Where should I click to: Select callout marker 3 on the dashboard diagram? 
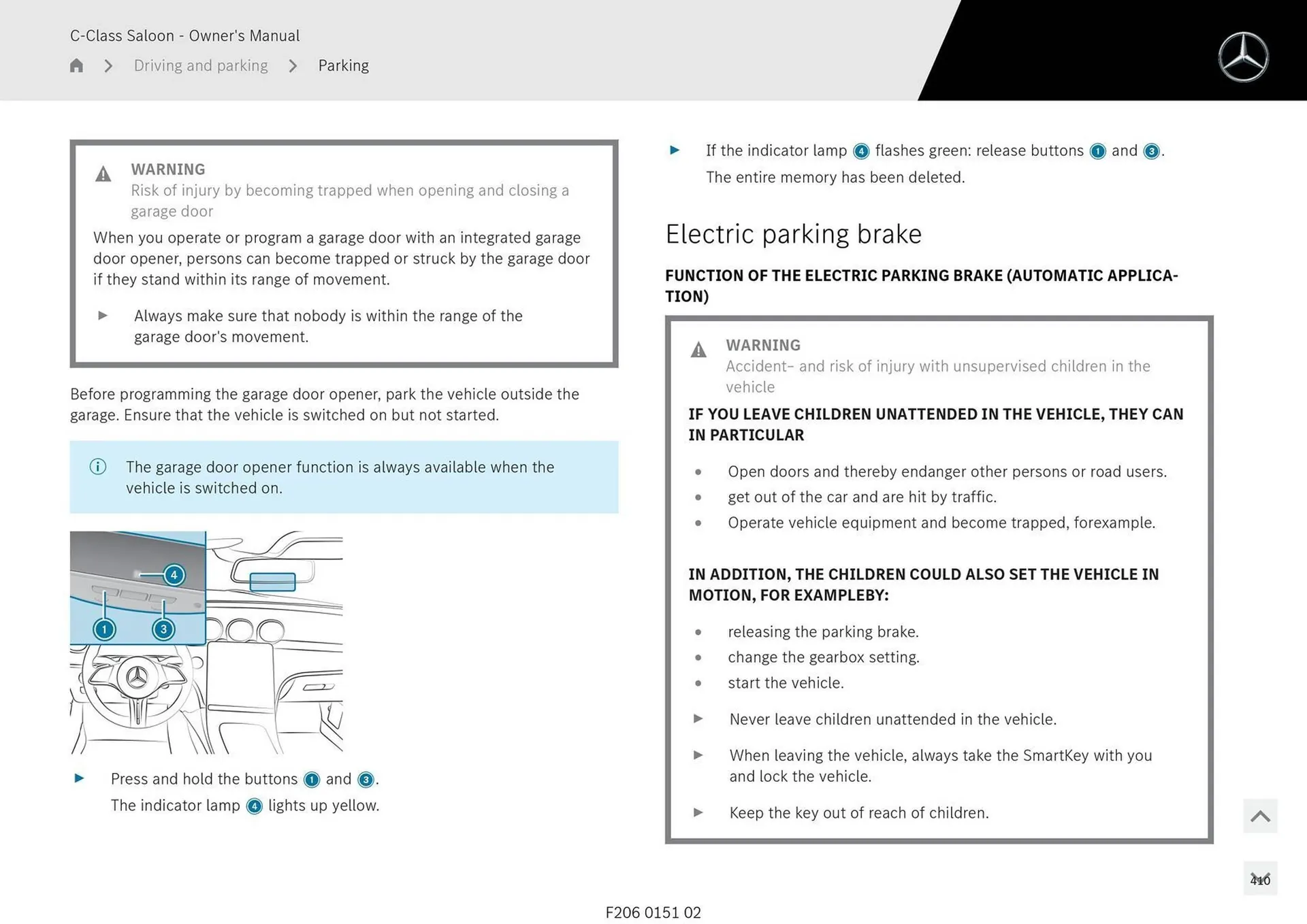click(x=163, y=629)
